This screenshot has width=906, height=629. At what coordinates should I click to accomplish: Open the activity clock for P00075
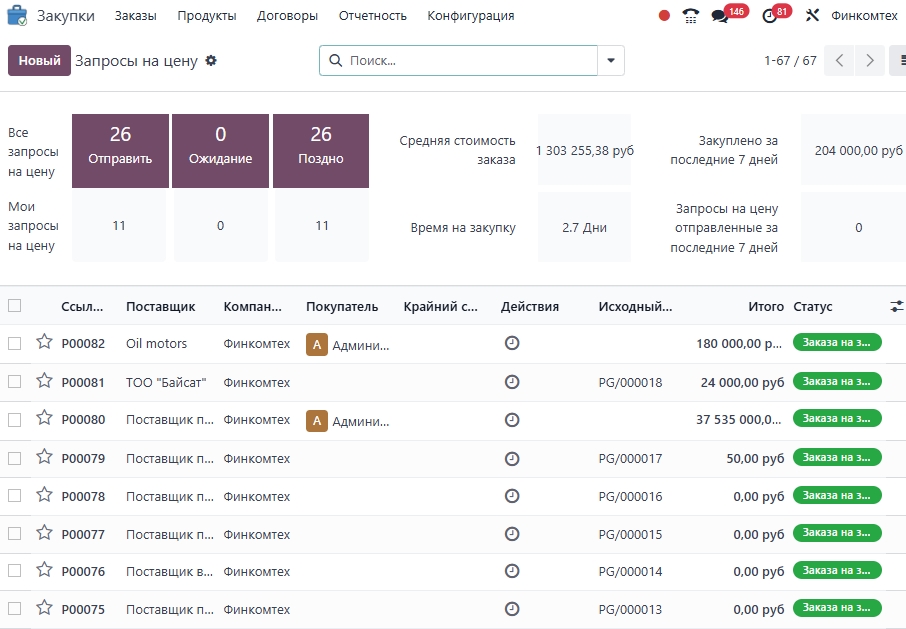[x=512, y=609]
